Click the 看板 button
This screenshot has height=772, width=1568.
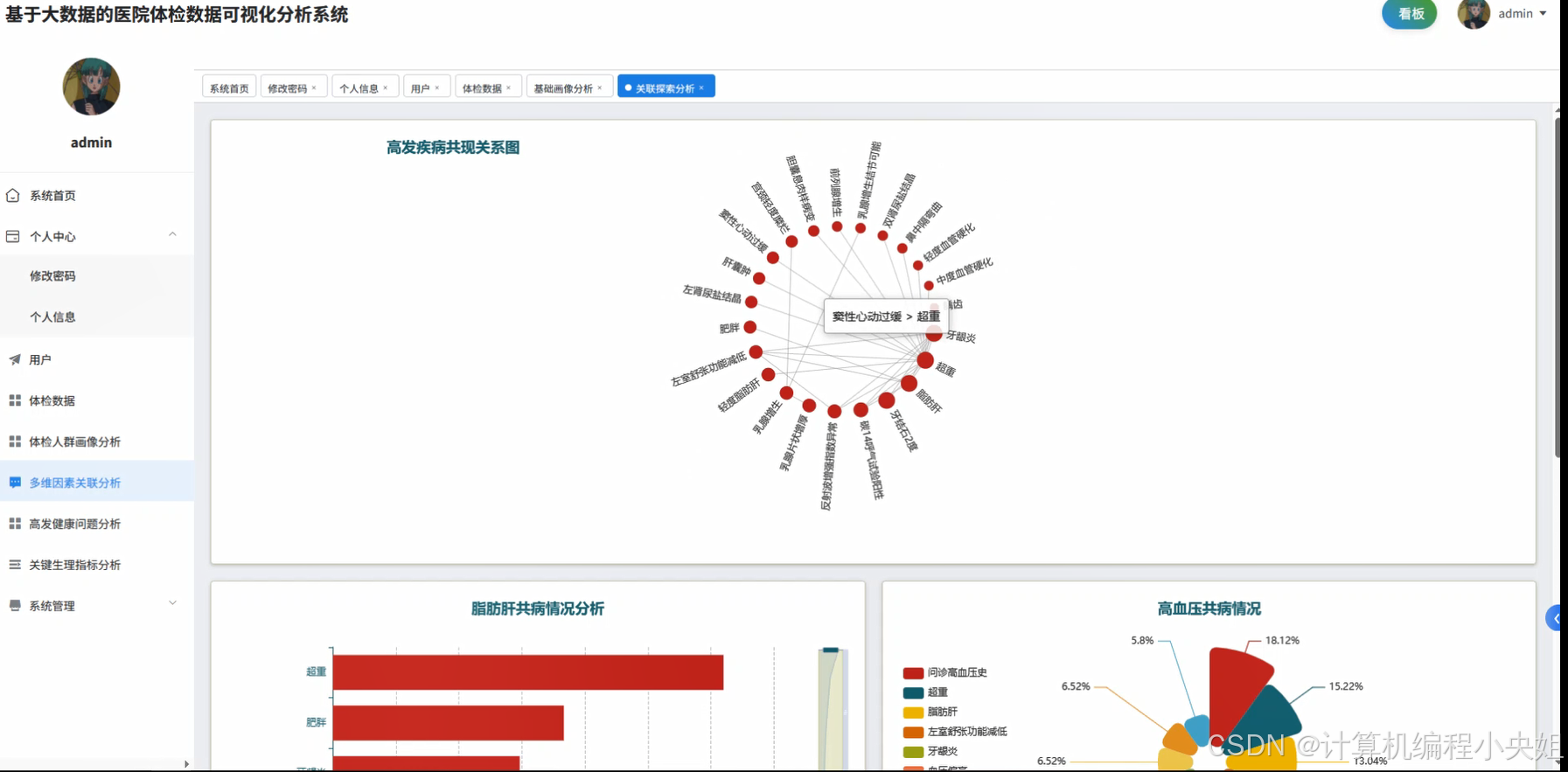(x=1410, y=14)
